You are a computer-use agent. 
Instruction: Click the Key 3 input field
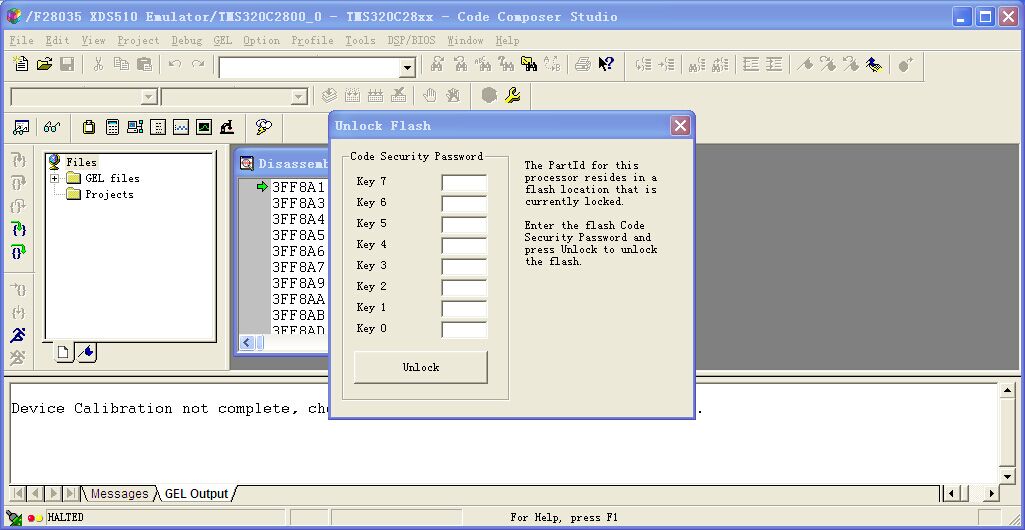click(464, 267)
